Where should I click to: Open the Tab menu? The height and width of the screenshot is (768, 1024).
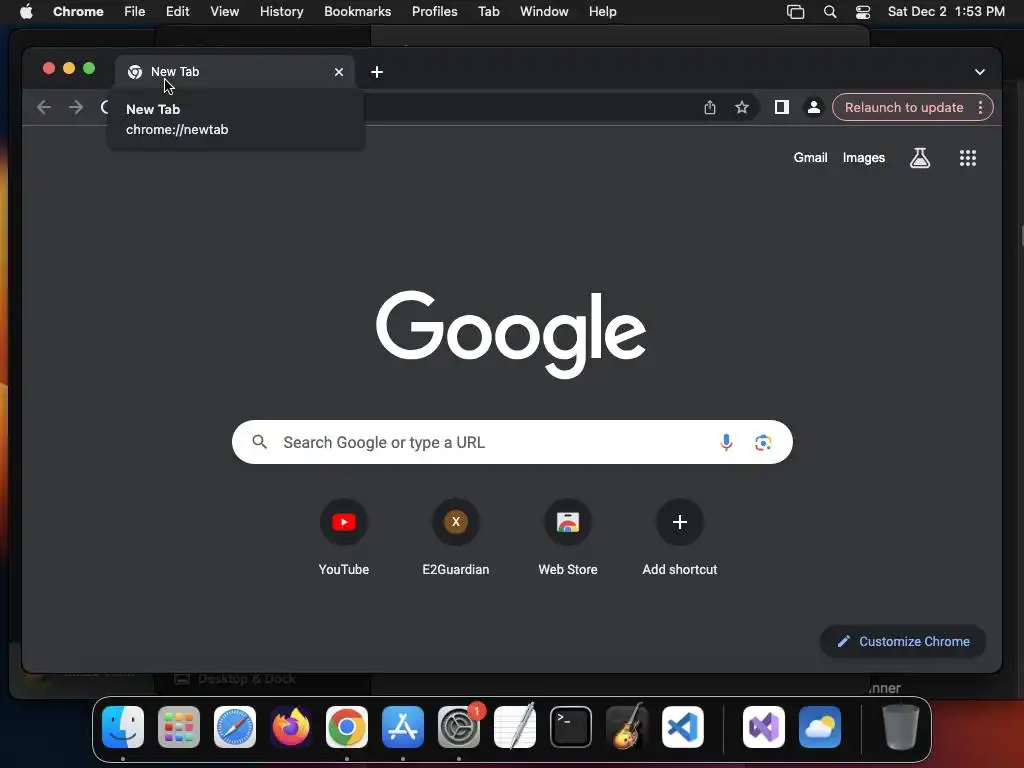pos(488,11)
